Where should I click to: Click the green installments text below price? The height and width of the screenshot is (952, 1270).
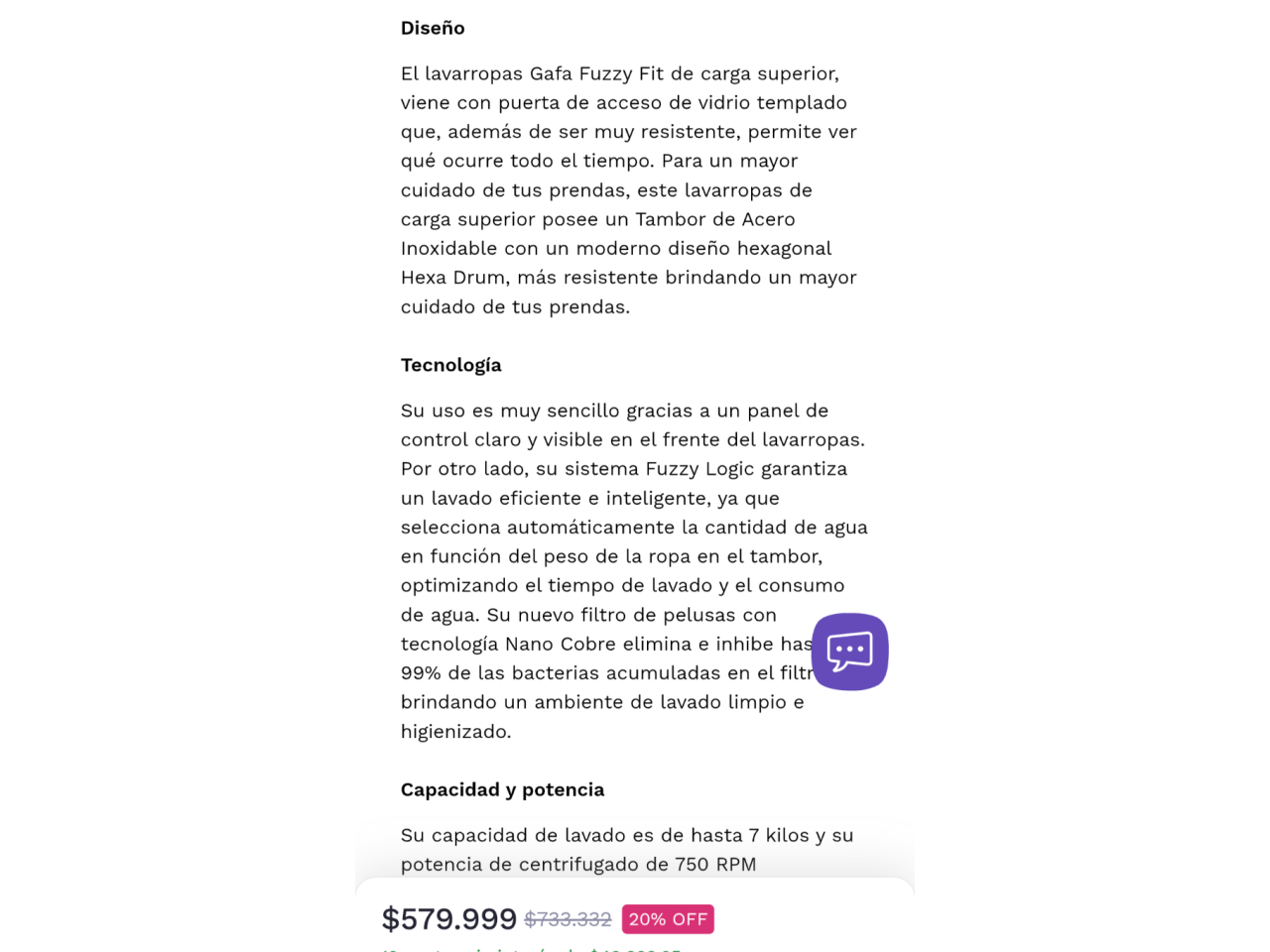click(x=531, y=949)
